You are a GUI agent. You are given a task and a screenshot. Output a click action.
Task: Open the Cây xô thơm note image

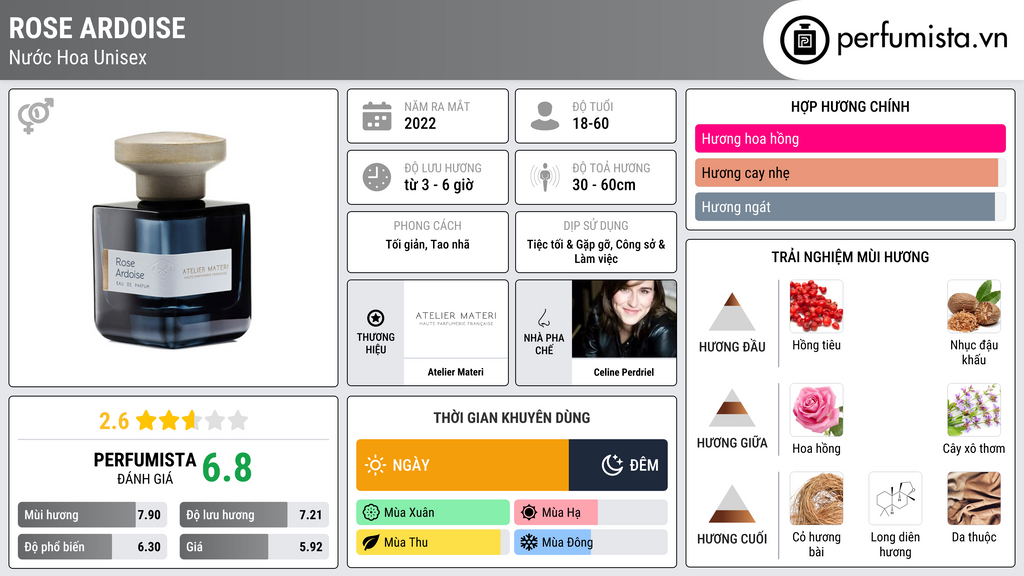(974, 409)
